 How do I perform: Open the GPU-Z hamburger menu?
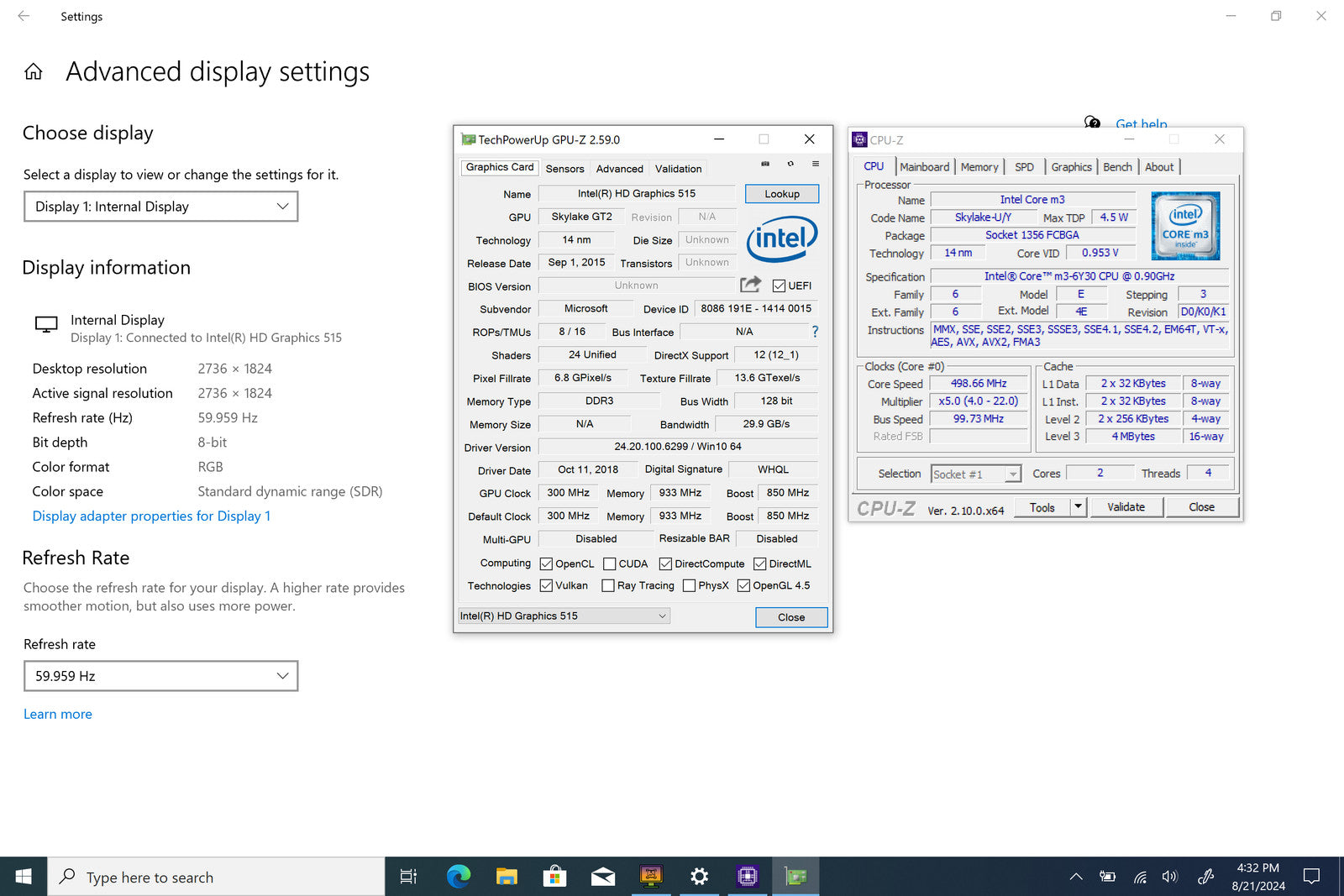click(x=816, y=164)
